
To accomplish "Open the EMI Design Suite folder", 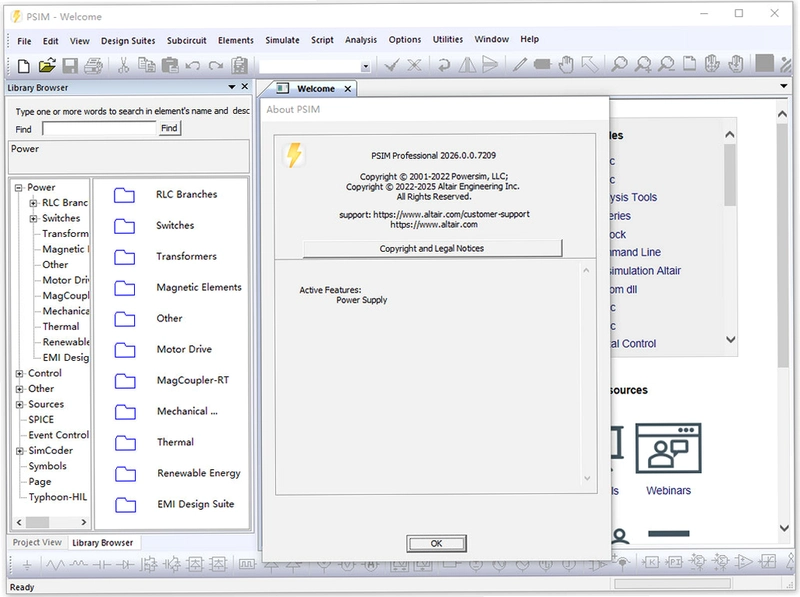I will coord(125,505).
